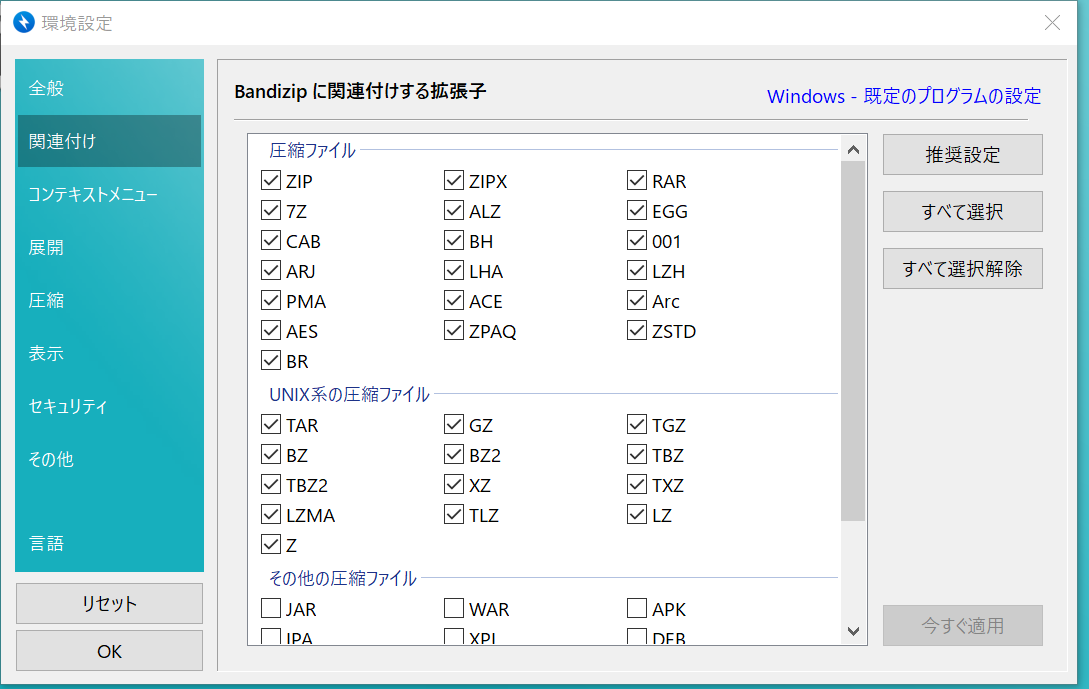
Task: Confirm with the OK button
Action: (109, 651)
